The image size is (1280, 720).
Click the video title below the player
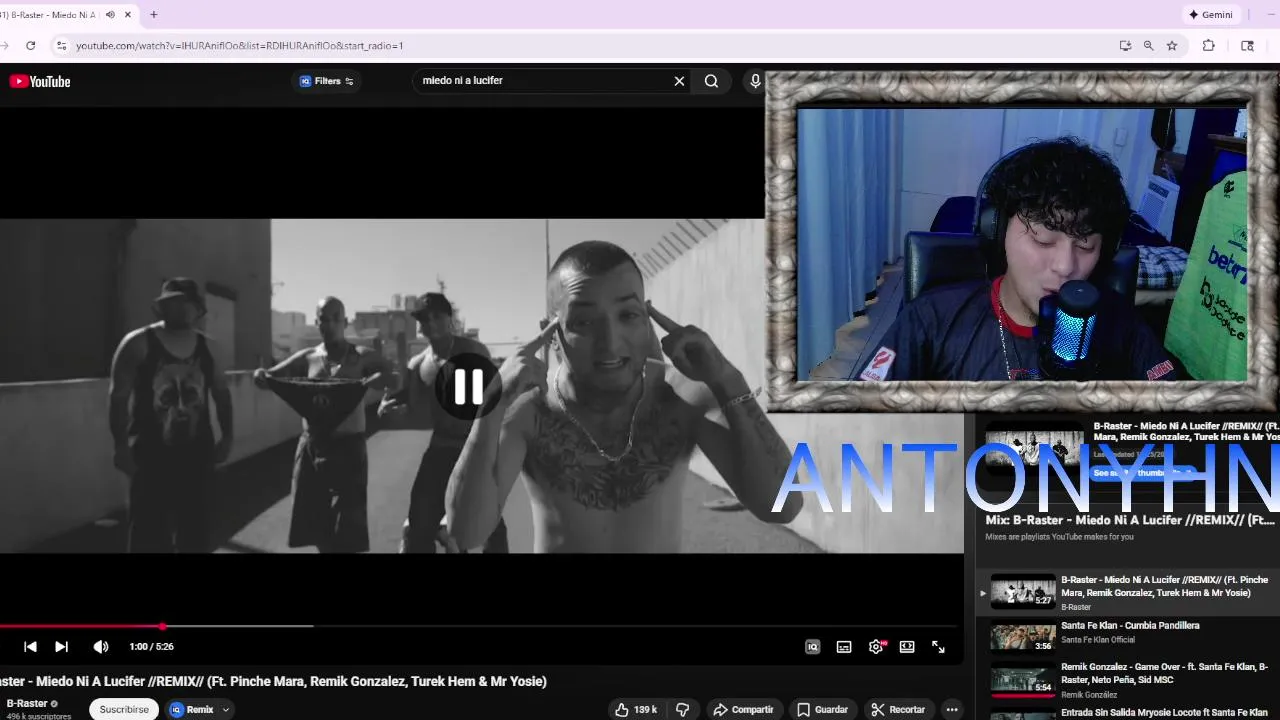tap(274, 681)
